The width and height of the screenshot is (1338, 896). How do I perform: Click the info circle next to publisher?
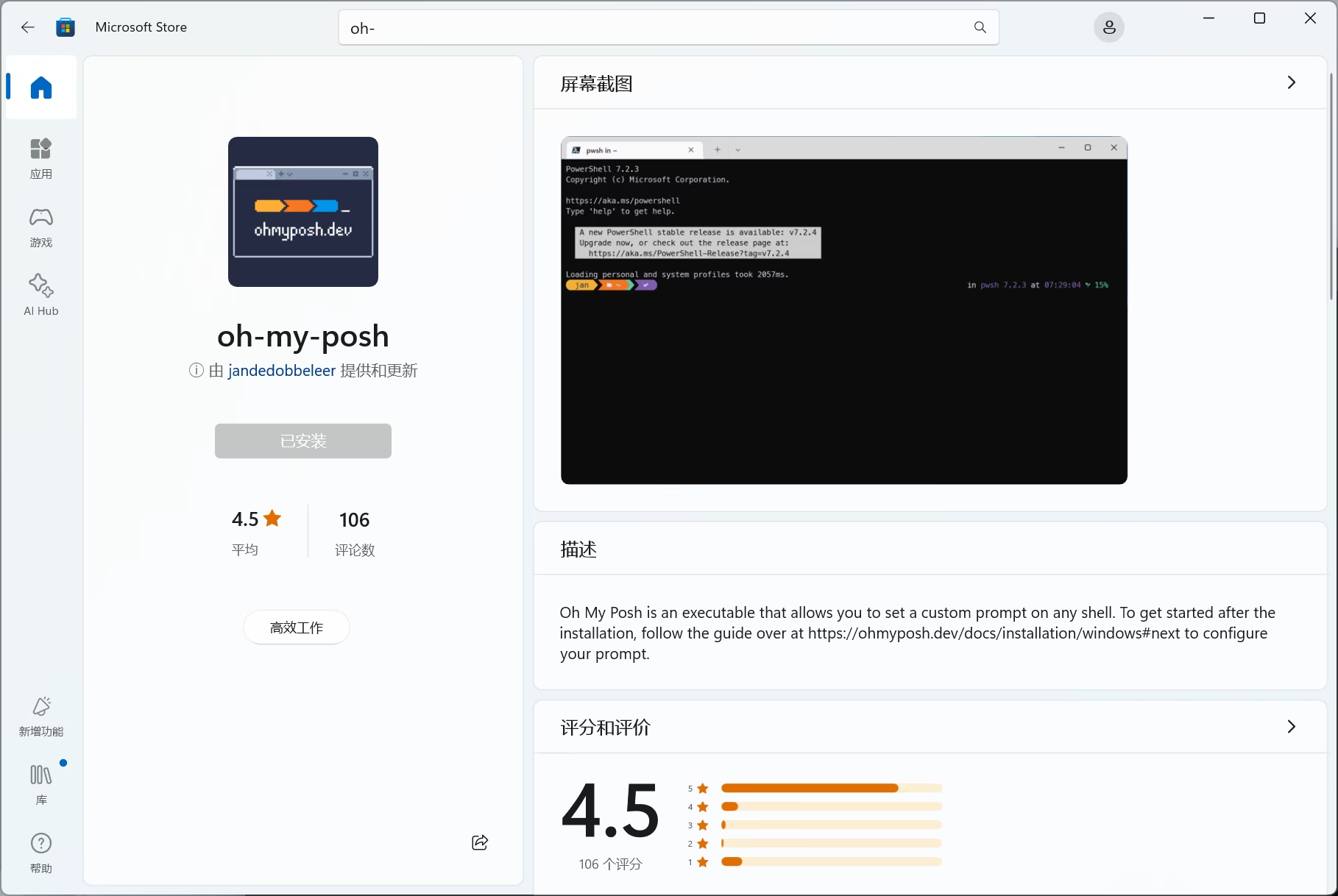tap(195, 370)
